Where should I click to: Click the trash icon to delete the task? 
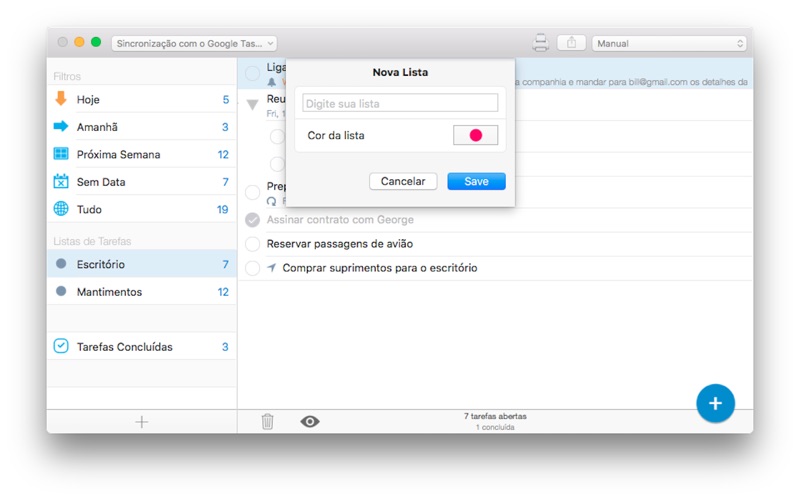(x=267, y=422)
